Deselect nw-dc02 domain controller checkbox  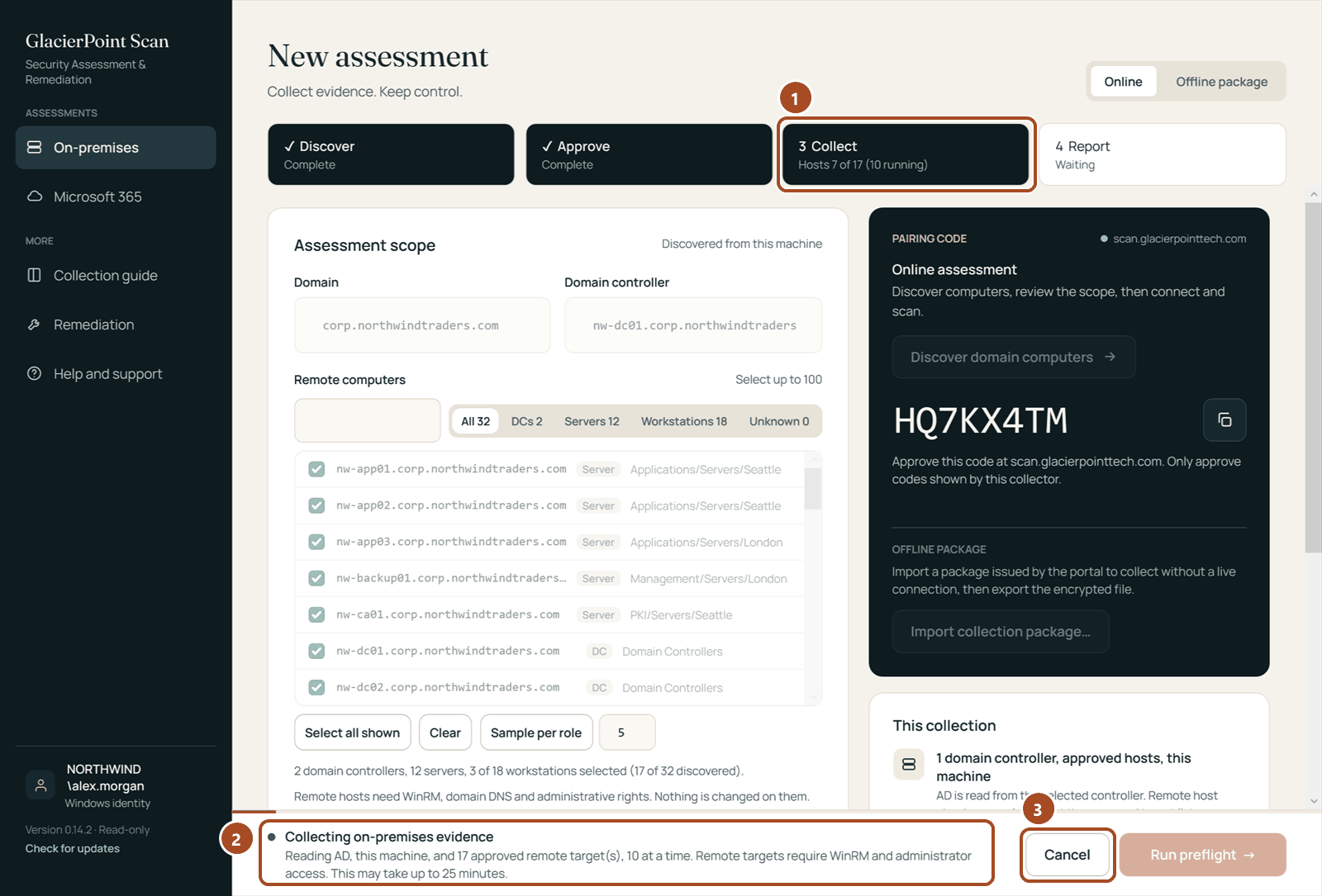pos(316,687)
